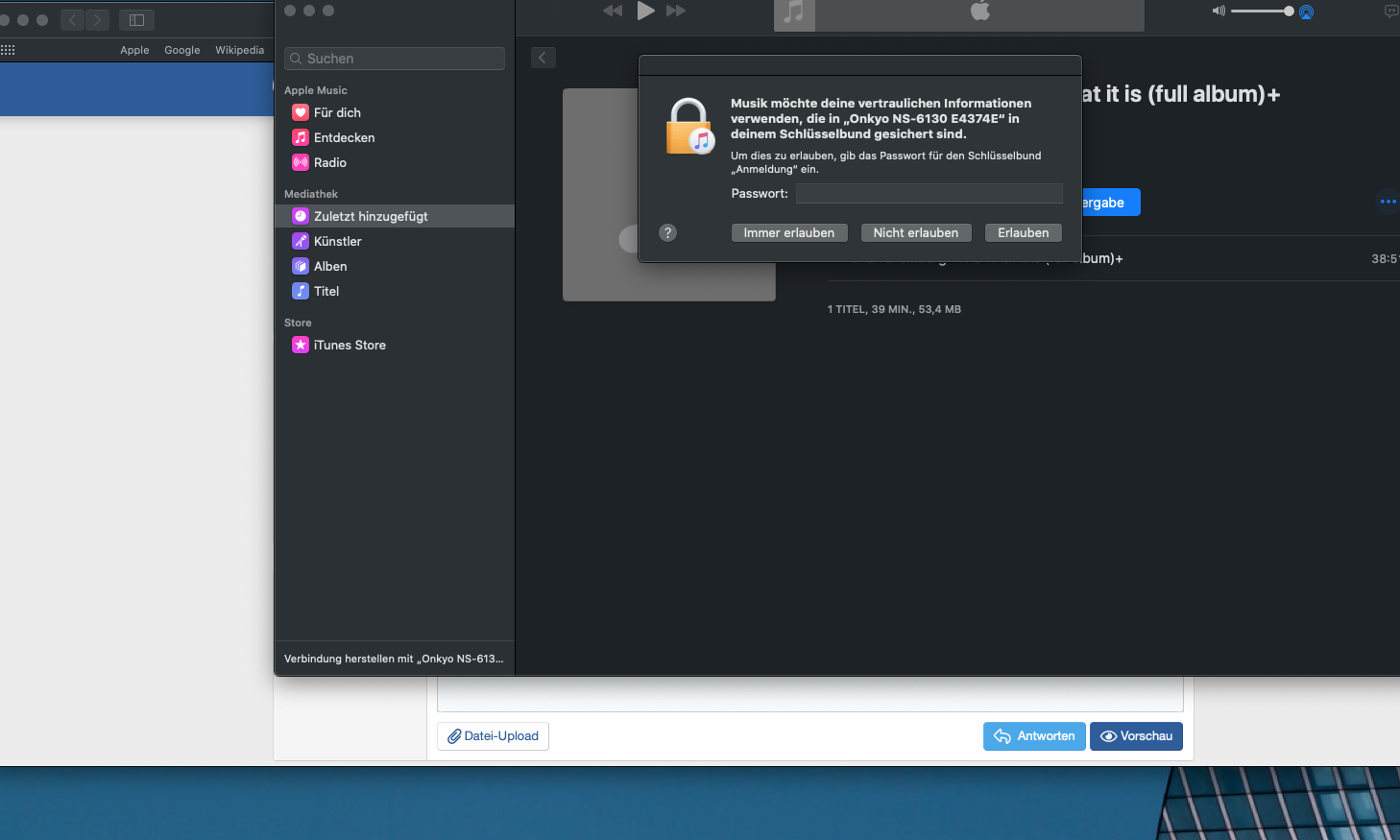1400x840 pixels.
Task: Toggle the Safari sidebar button
Action: pyautogui.click(x=136, y=19)
